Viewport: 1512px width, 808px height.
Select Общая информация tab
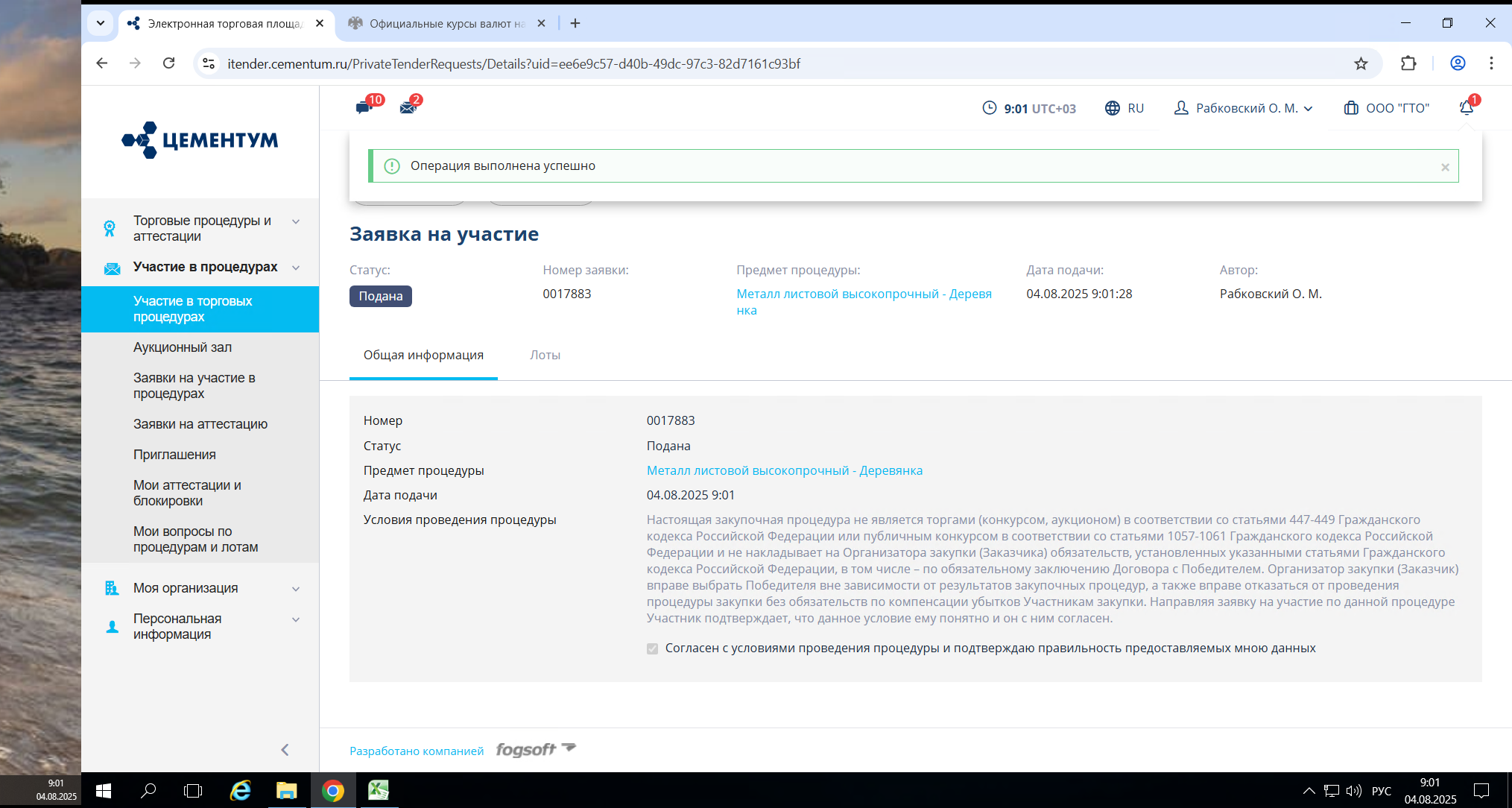click(x=423, y=355)
